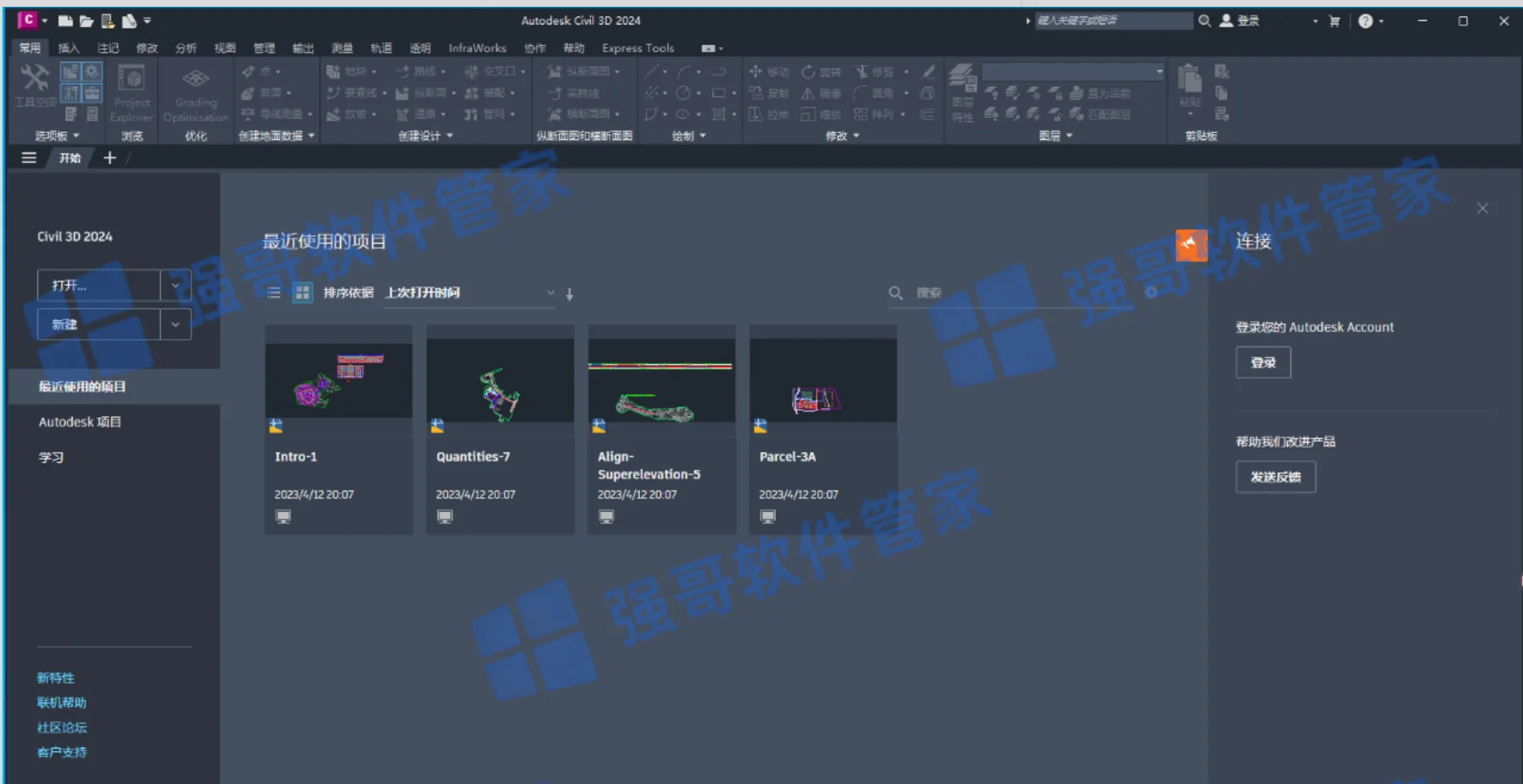
Task: Open the Autodesk App Store cart icon
Action: pyautogui.click(x=1334, y=21)
